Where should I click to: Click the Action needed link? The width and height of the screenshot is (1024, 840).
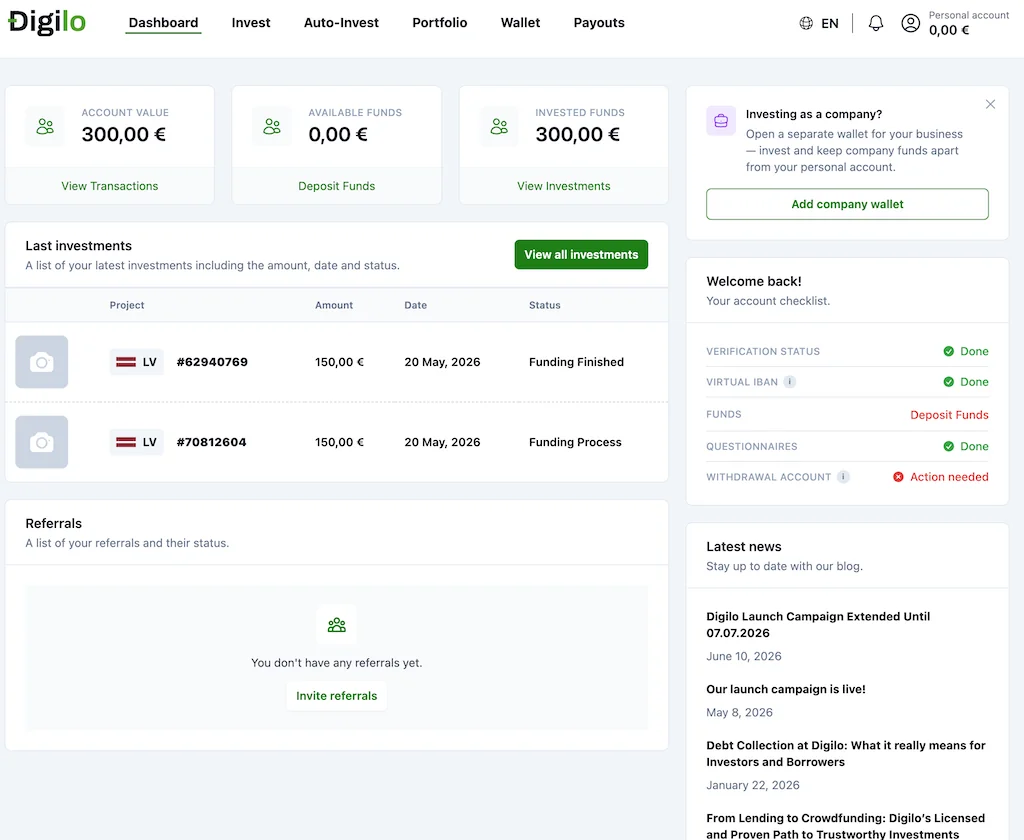(949, 477)
